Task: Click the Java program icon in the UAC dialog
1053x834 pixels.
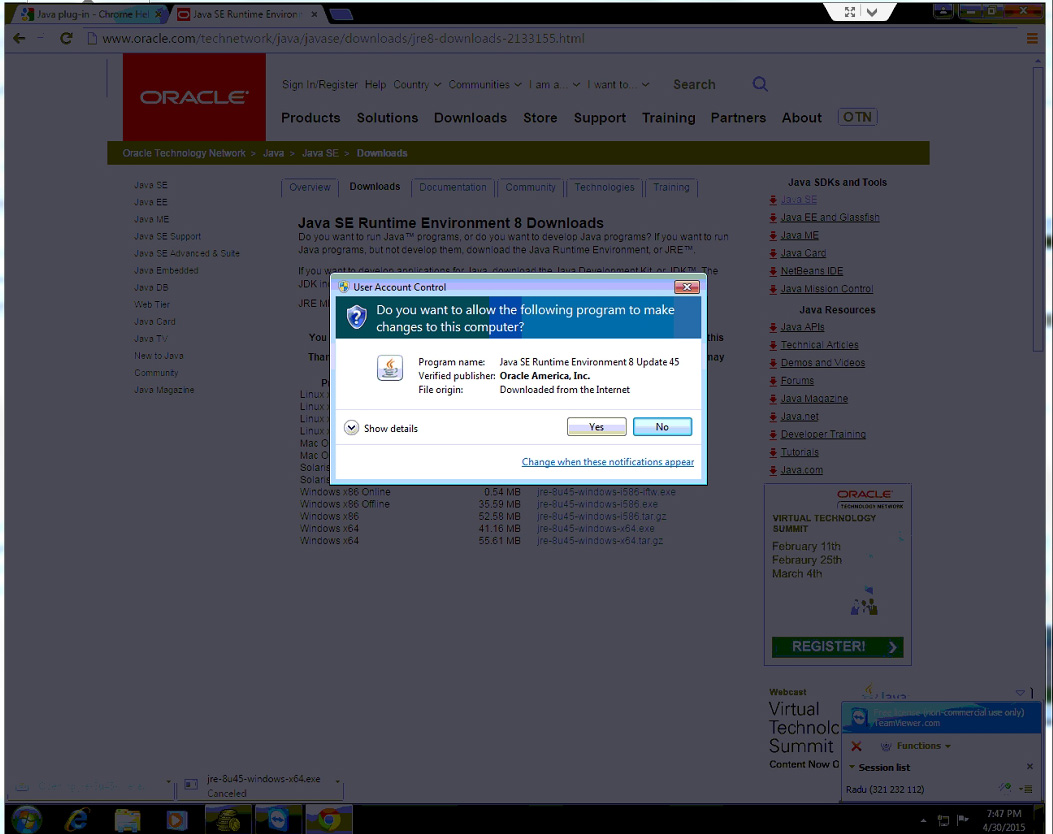Action: point(390,368)
